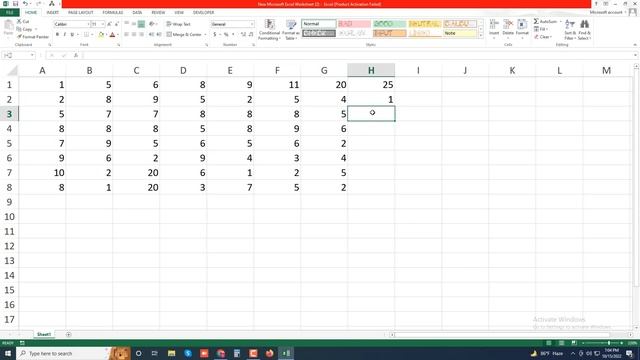Click the Undo arrow icon
640x360 pixels.
tap(25, 4)
